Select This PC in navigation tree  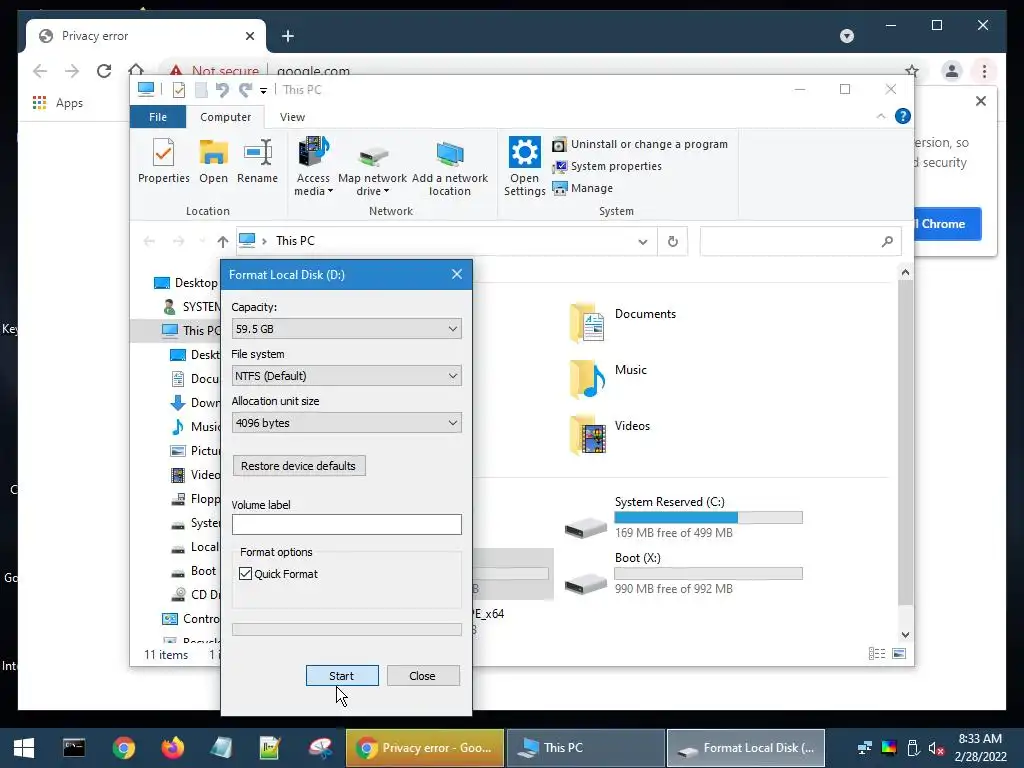191,330
